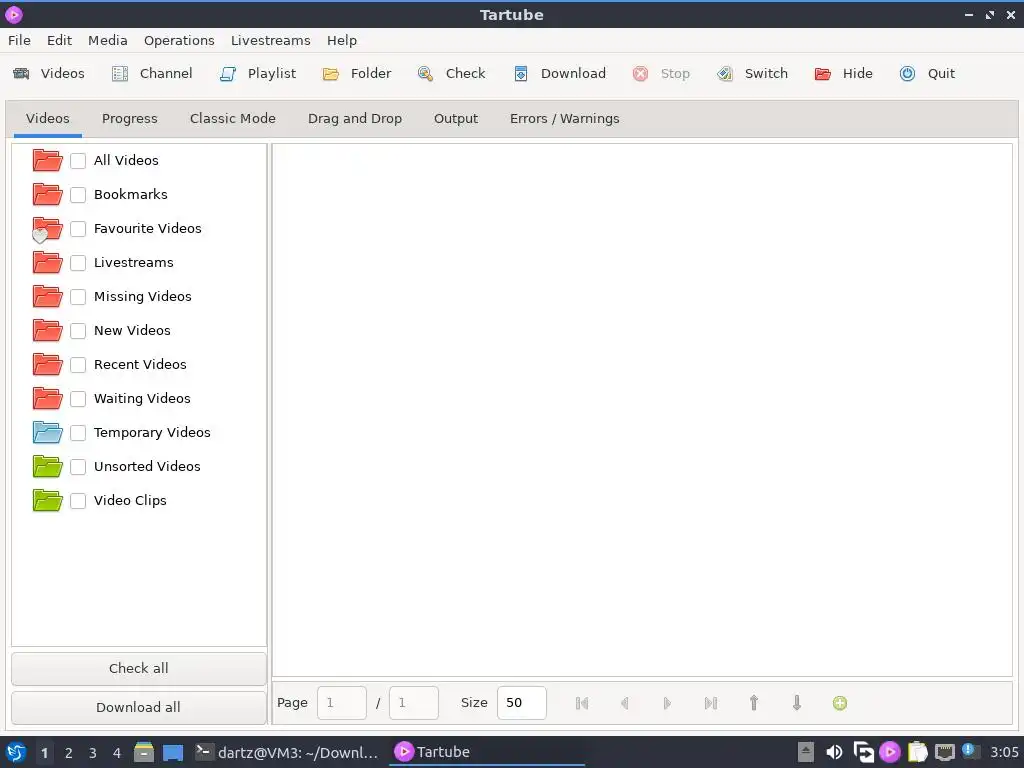Go to next page of videos

pyautogui.click(x=667, y=703)
